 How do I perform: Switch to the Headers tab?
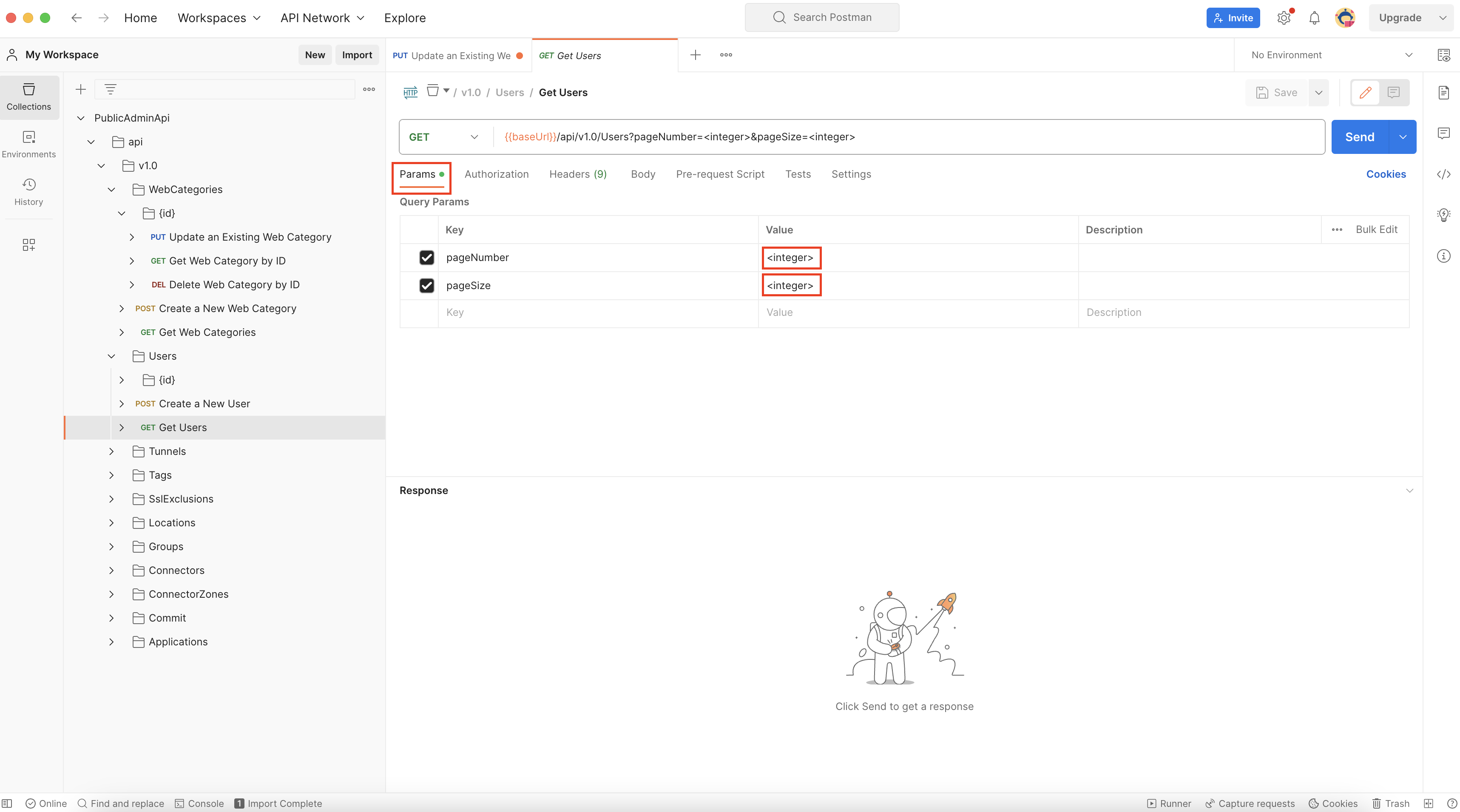[x=577, y=174]
